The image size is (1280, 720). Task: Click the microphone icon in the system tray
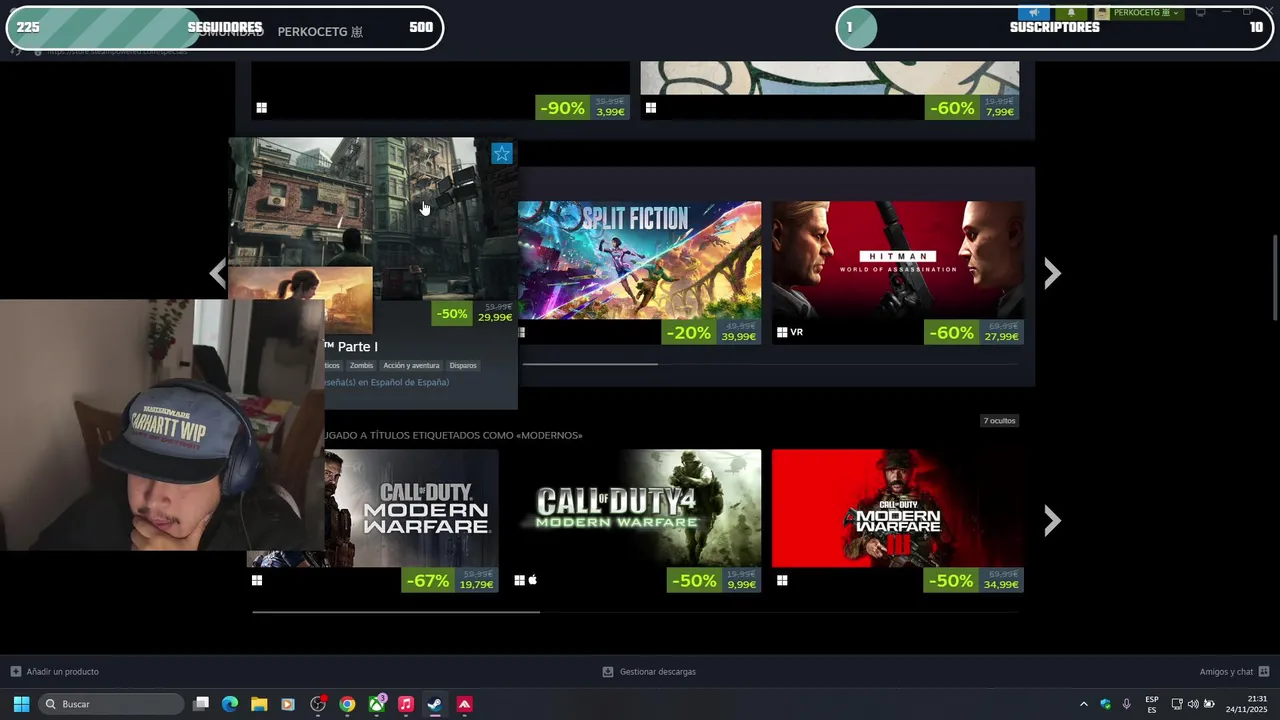click(1127, 704)
